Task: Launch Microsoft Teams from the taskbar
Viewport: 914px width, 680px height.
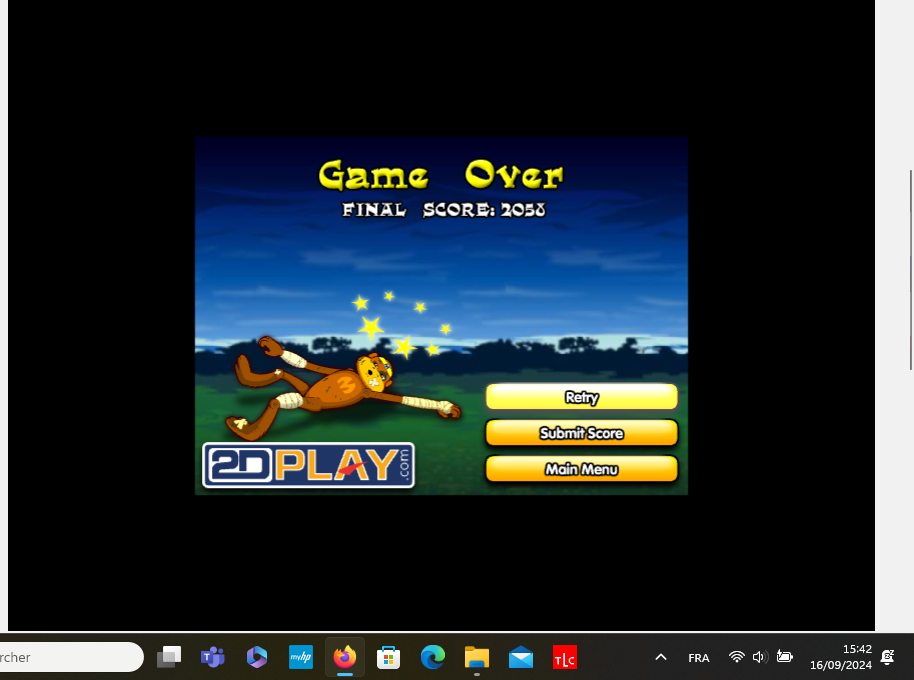Action: tap(212, 657)
